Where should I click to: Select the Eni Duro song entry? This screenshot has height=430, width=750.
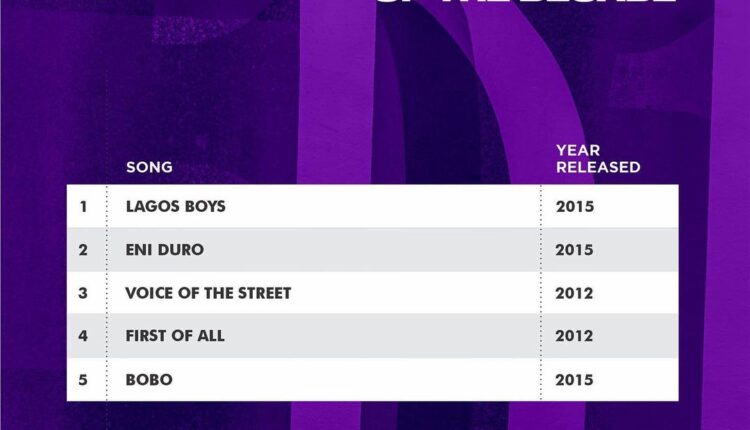(x=166, y=250)
